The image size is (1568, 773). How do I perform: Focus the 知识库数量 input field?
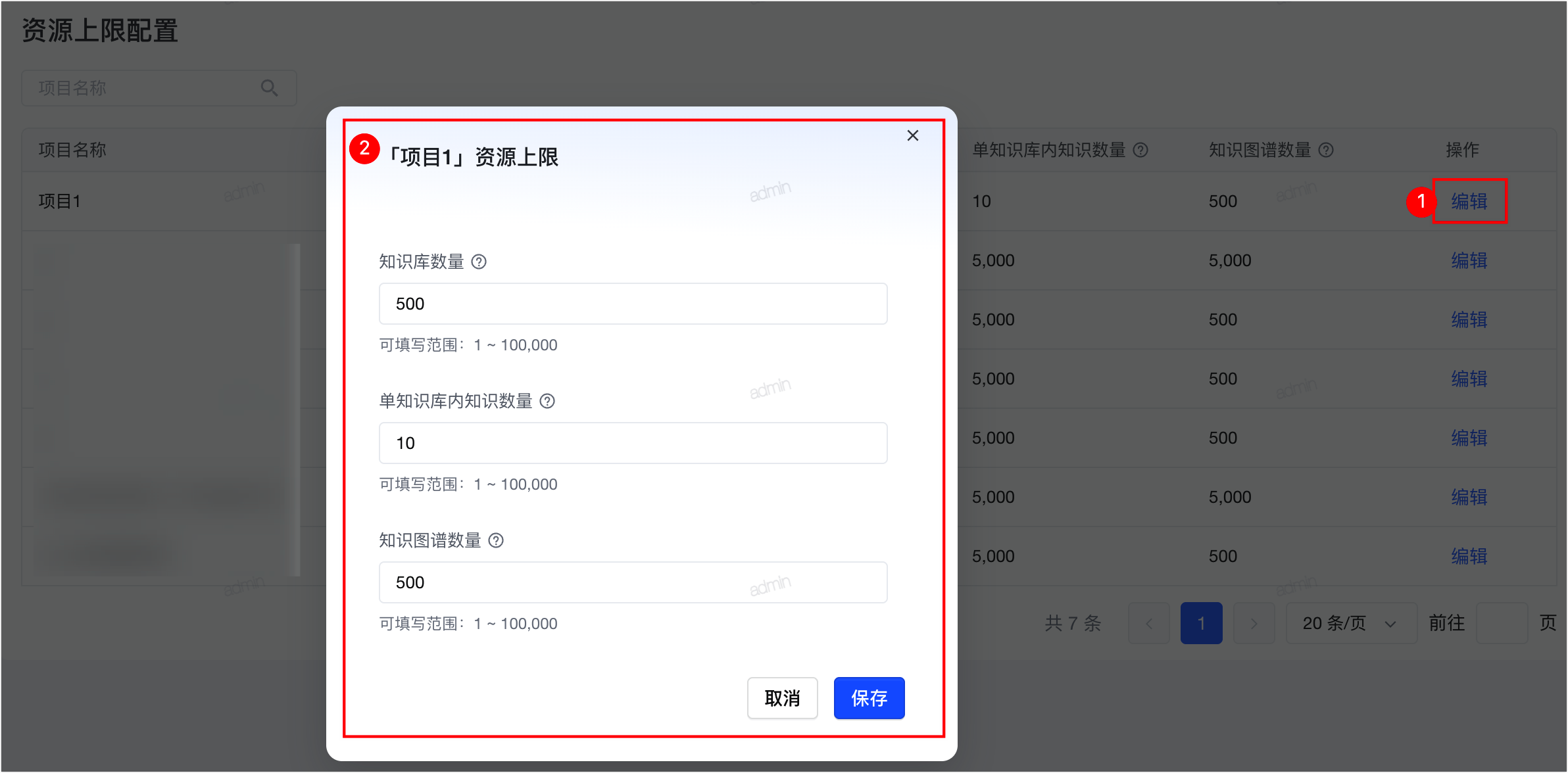[633, 304]
